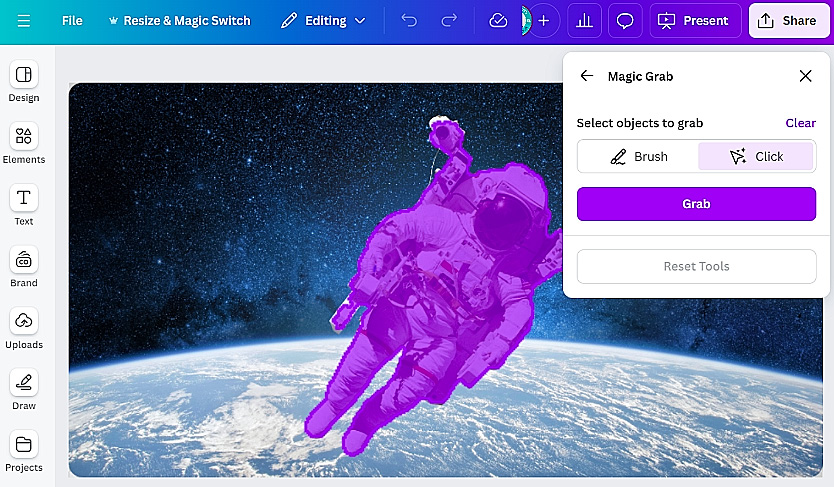This screenshot has height=487, width=834.
Task: Open the Draw sidebar panel
Action: 23,390
